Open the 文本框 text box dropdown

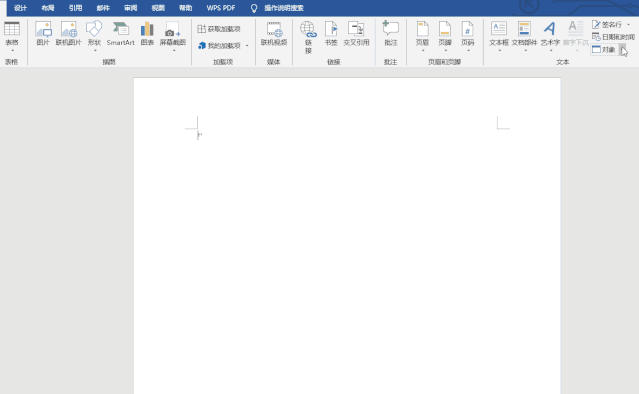click(x=499, y=37)
